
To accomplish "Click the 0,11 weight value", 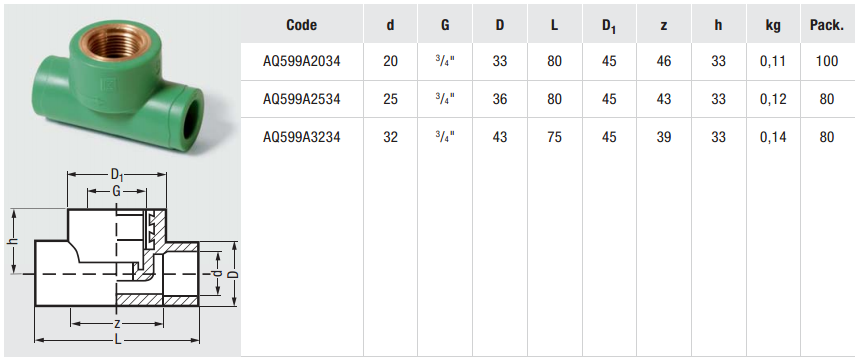I will 773,61.
